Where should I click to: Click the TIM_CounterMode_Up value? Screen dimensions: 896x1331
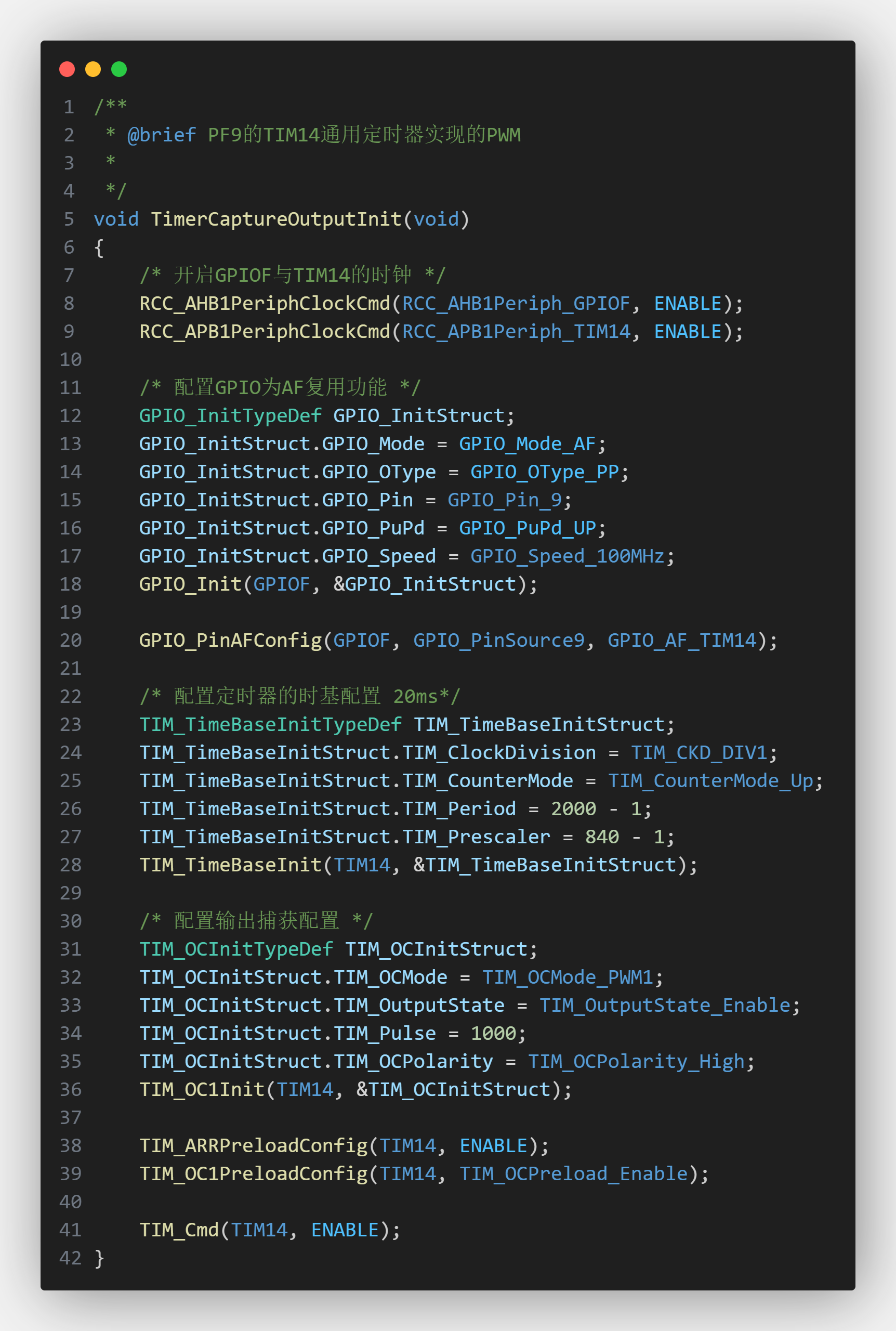pos(710,780)
